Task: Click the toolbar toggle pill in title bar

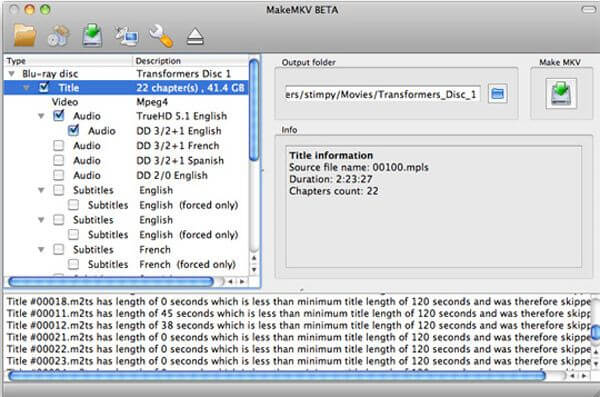Action: coord(588,10)
